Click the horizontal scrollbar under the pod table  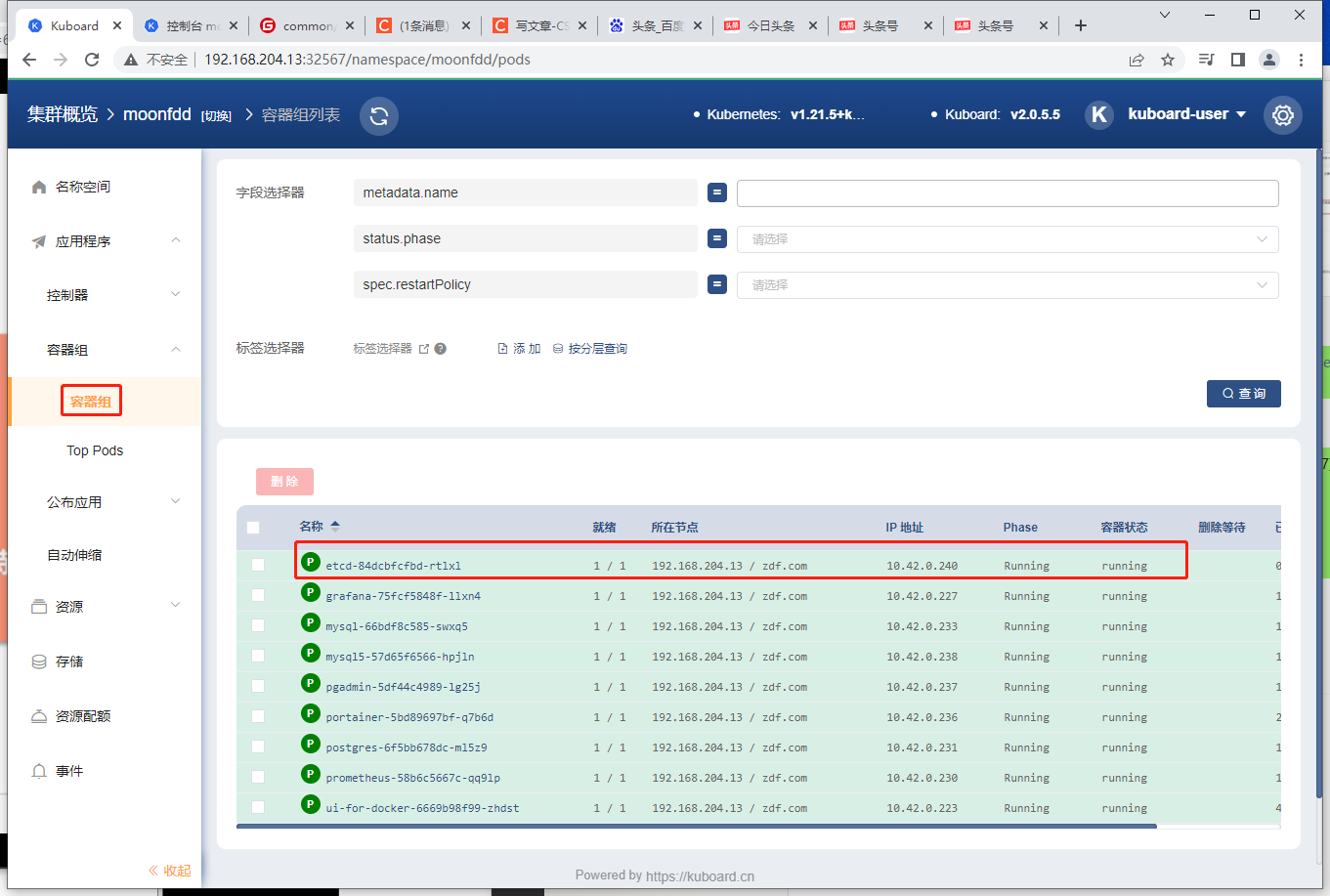696,827
